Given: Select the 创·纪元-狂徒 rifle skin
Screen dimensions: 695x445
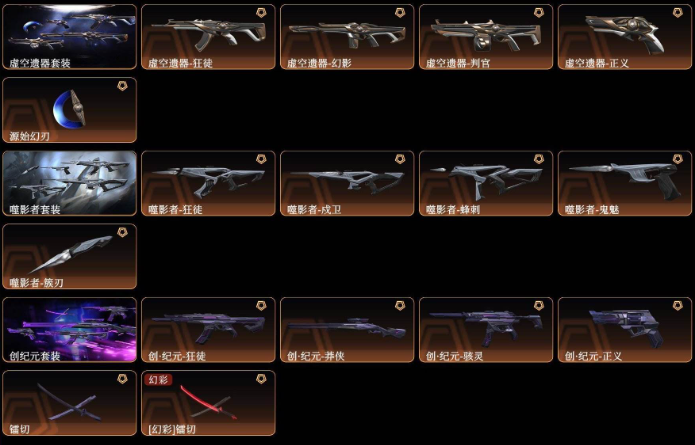Looking at the screenshot, I should click(208, 330).
